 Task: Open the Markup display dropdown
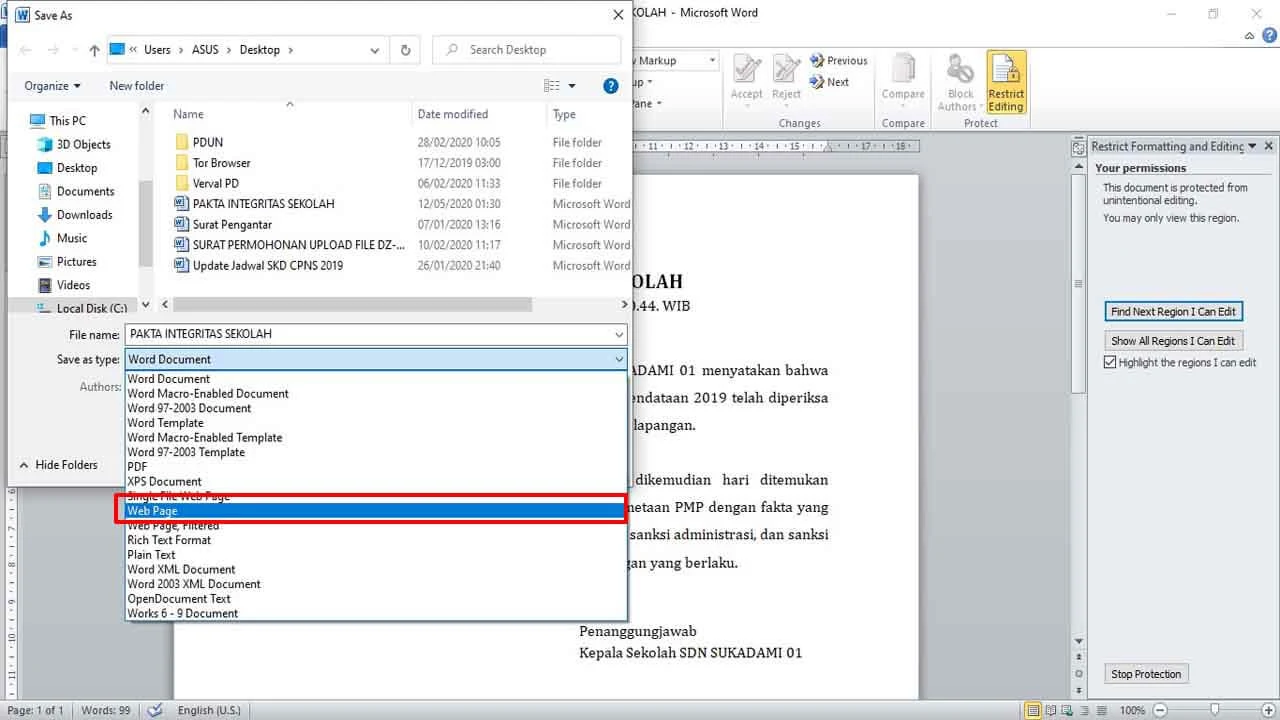[x=712, y=61]
